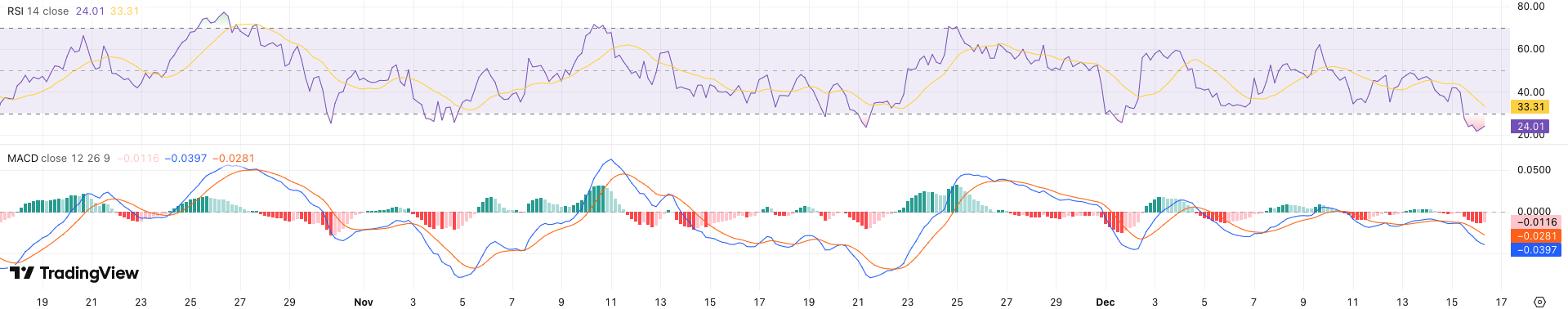Click MACD histogram value −0.0116 in legend
This screenshot has width=1568, height=309.
coord(138,158)
